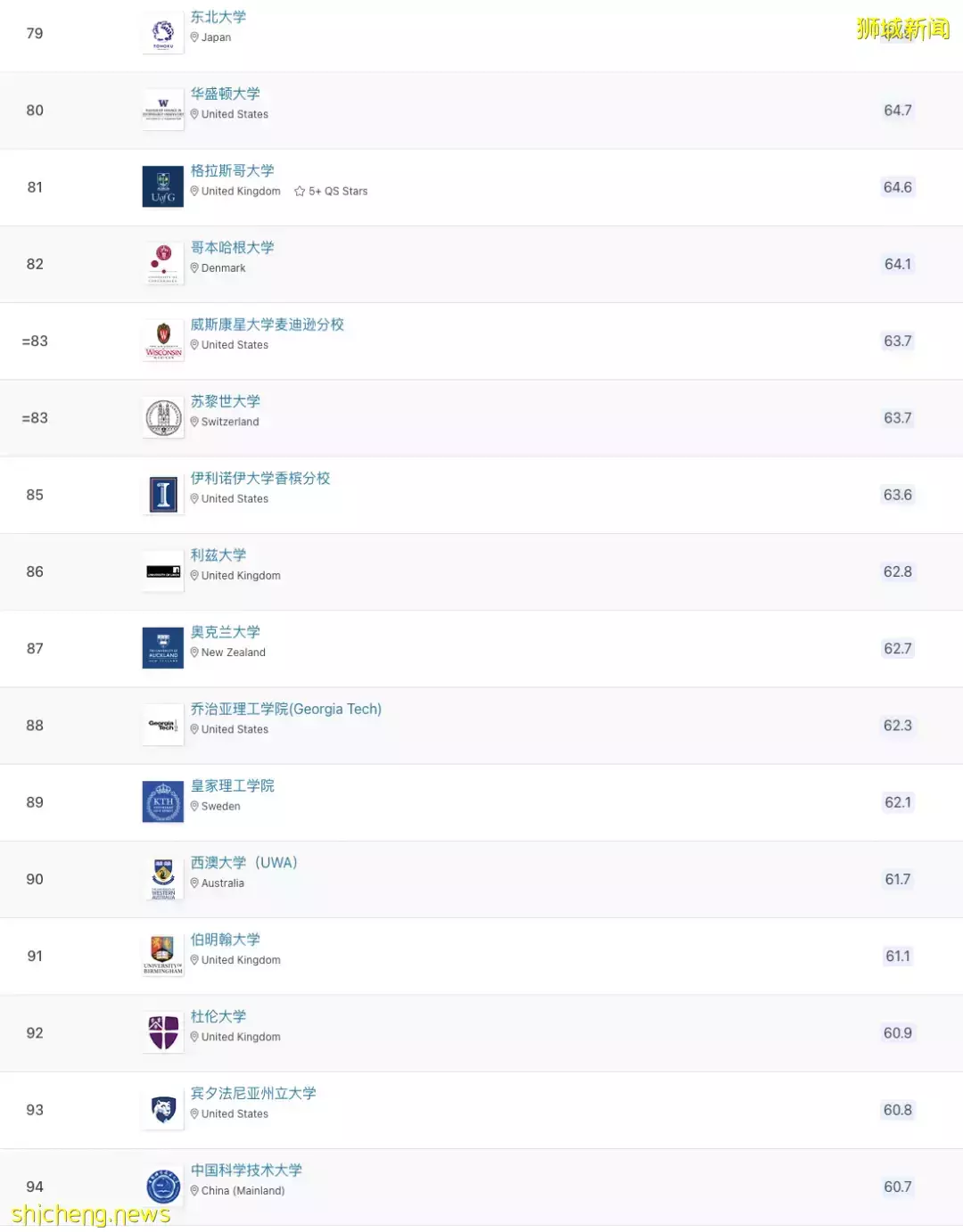This screenshot has width=963, height=1232.
Task: Open the 哥本哈根大学 university link
Action: click(232, 248)
